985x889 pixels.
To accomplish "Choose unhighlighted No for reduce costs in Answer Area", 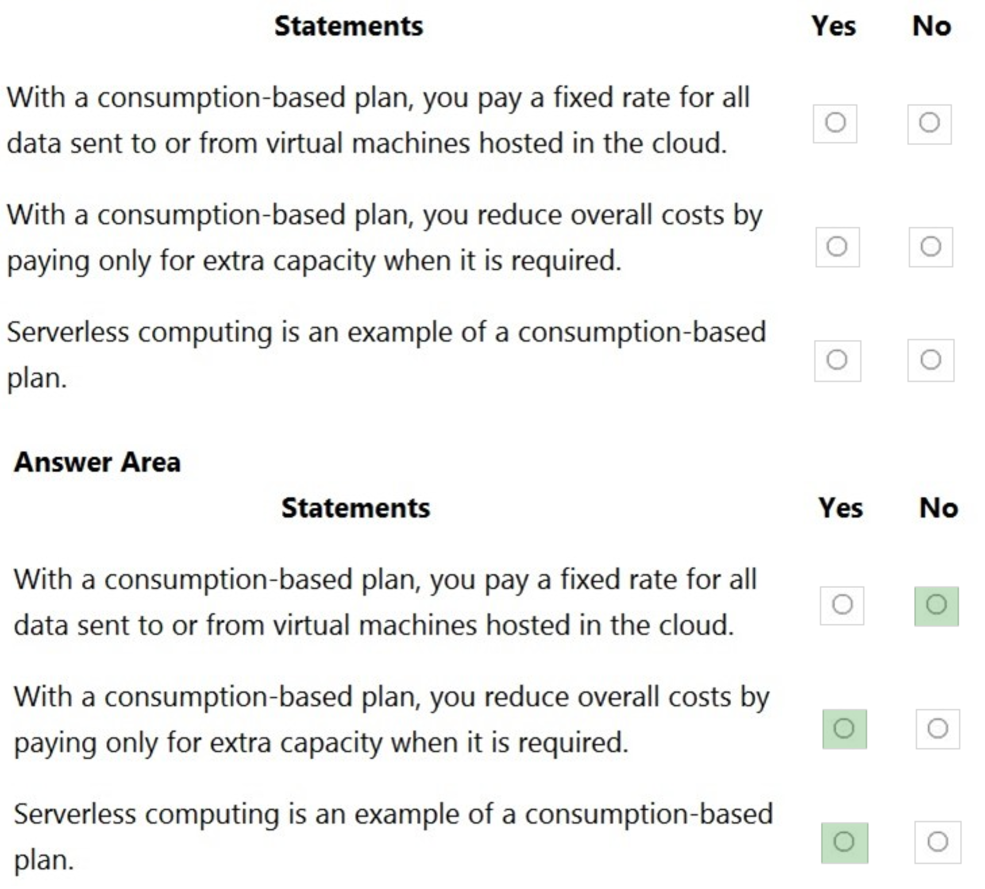I will click(x=937, y=728).
